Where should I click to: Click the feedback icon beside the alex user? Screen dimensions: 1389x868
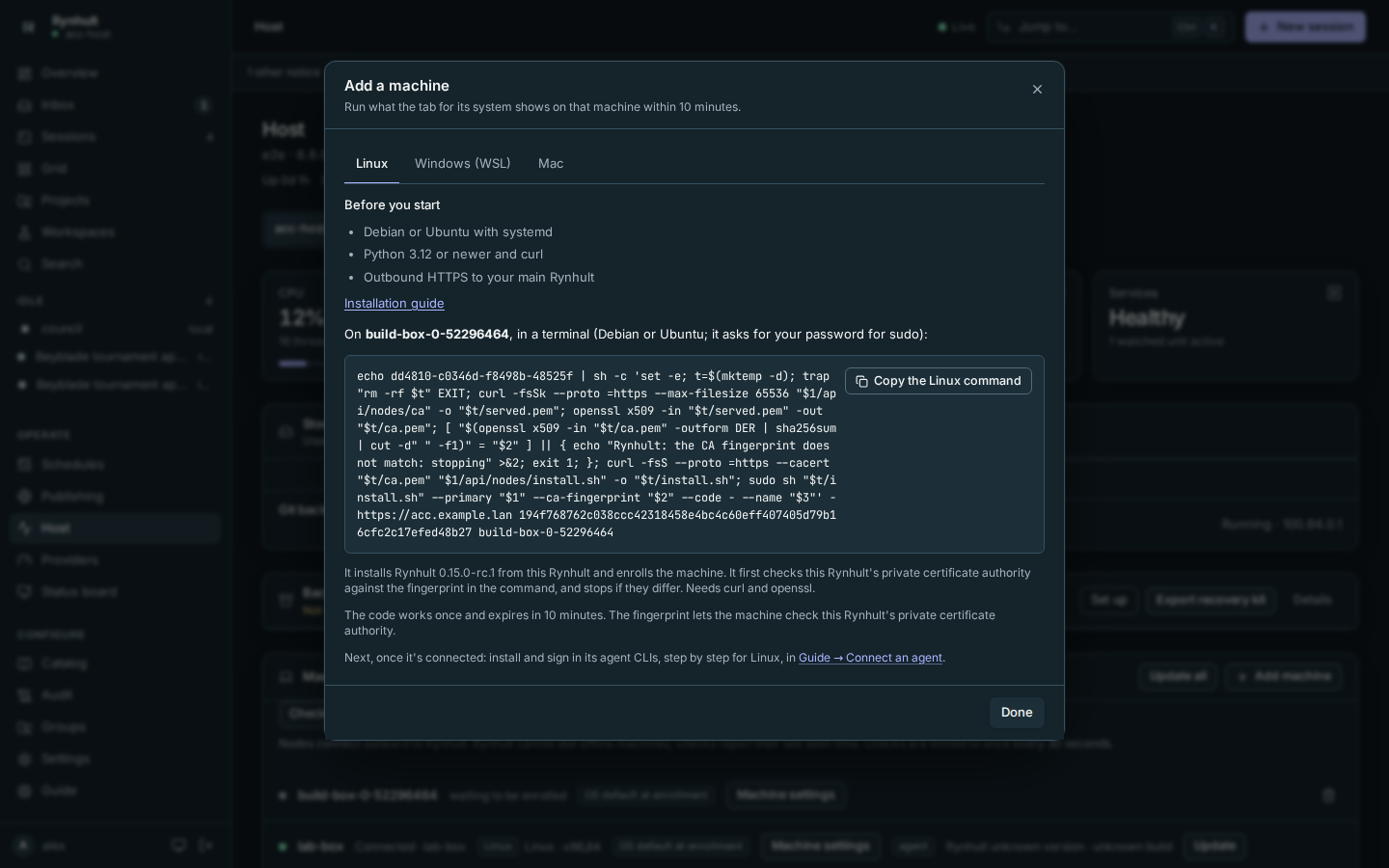(178, 846)
